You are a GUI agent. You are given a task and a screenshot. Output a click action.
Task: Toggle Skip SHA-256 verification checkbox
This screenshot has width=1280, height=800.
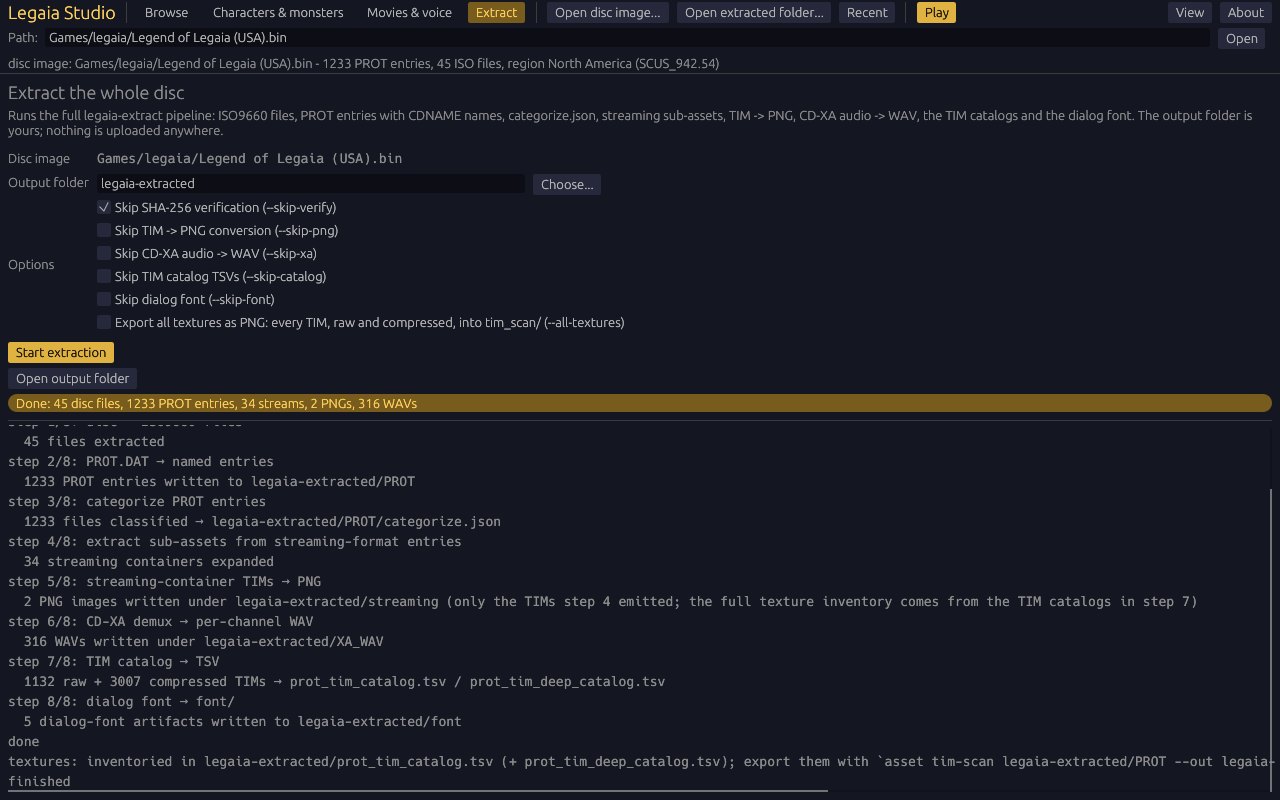104,208
